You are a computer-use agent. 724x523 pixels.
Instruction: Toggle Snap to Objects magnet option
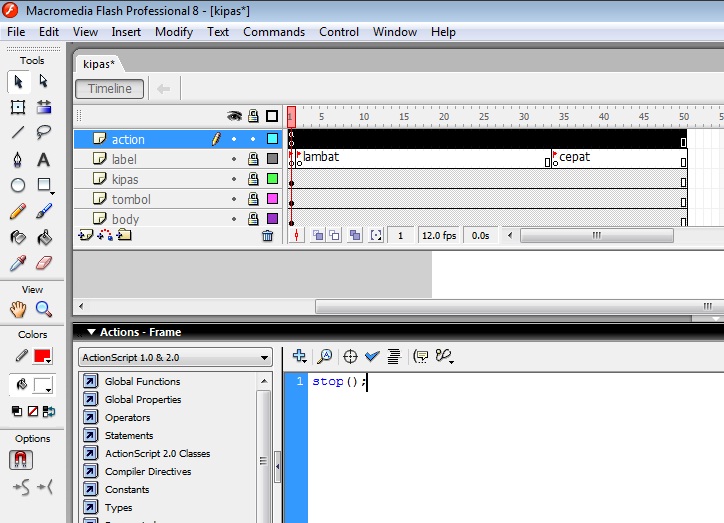click(21, 460)
